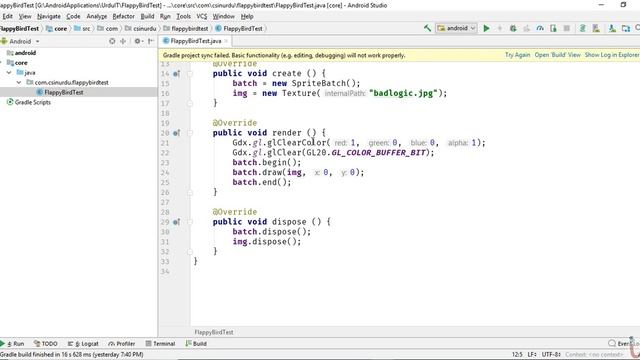The width and height of the screenshot is (640, 360).
Task: Open the Edit menu
Action: (7, 16)
